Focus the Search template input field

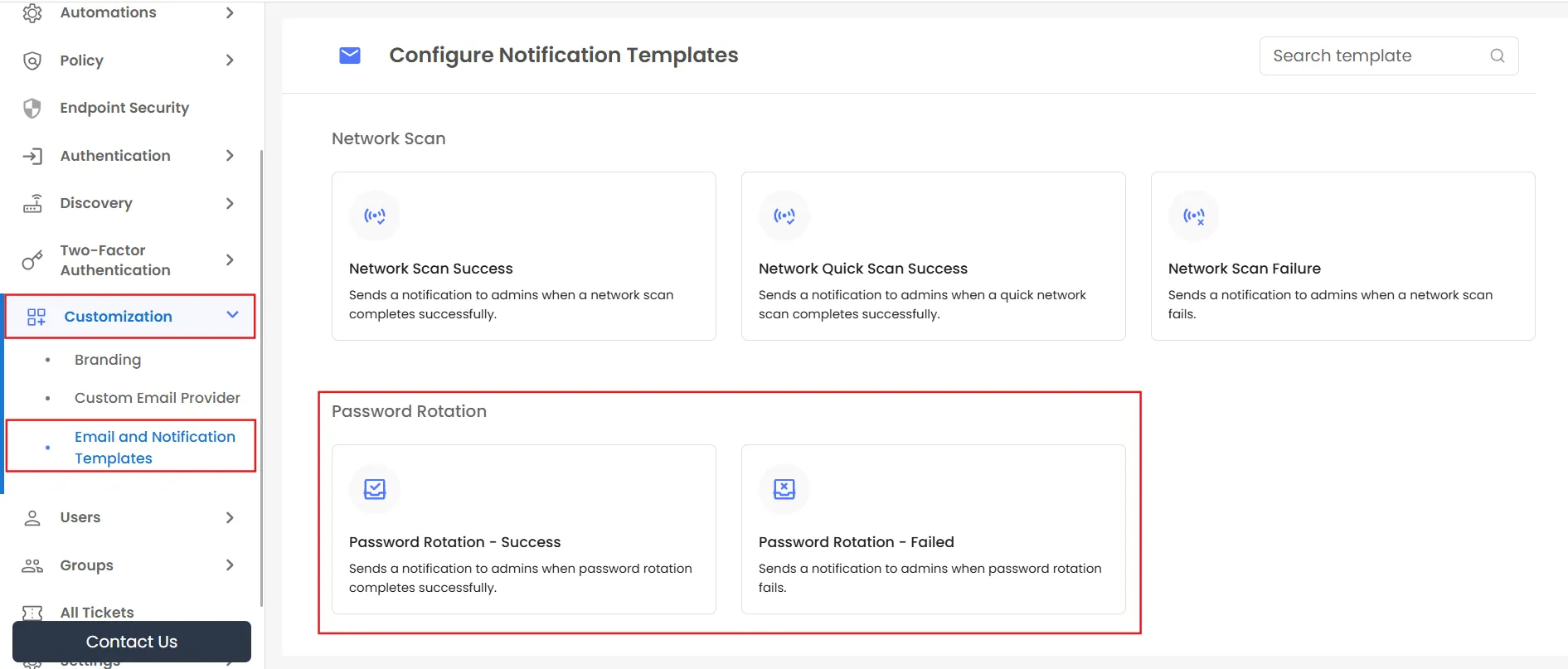click(x=1389, y=56)
